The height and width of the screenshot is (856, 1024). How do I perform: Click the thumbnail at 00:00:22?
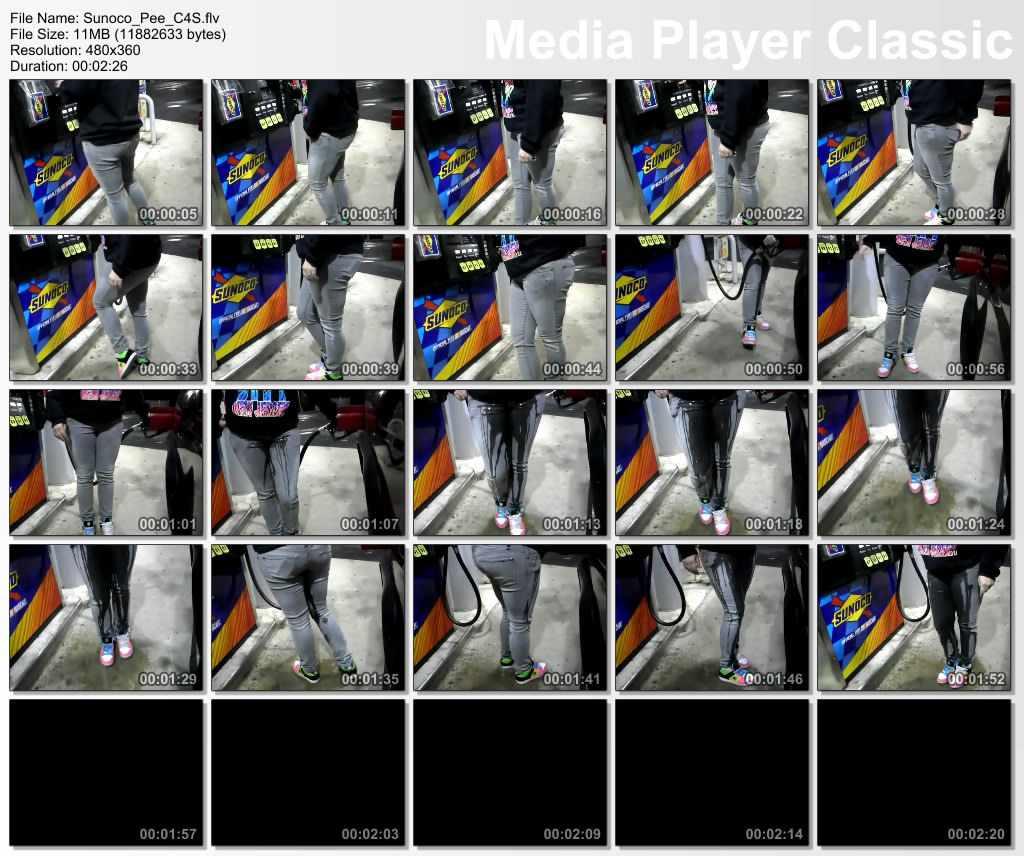(712, 152)
